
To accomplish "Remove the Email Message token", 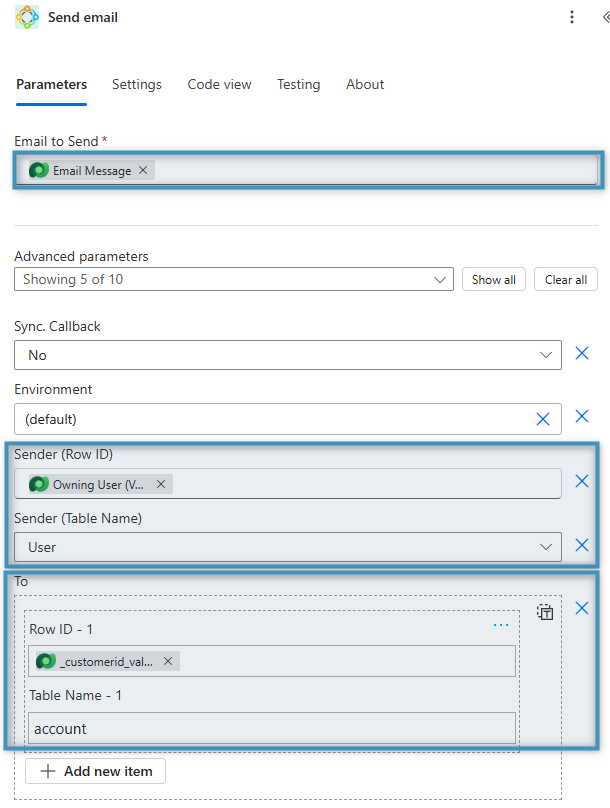I will pyautogui.click(x=143, y=170).
